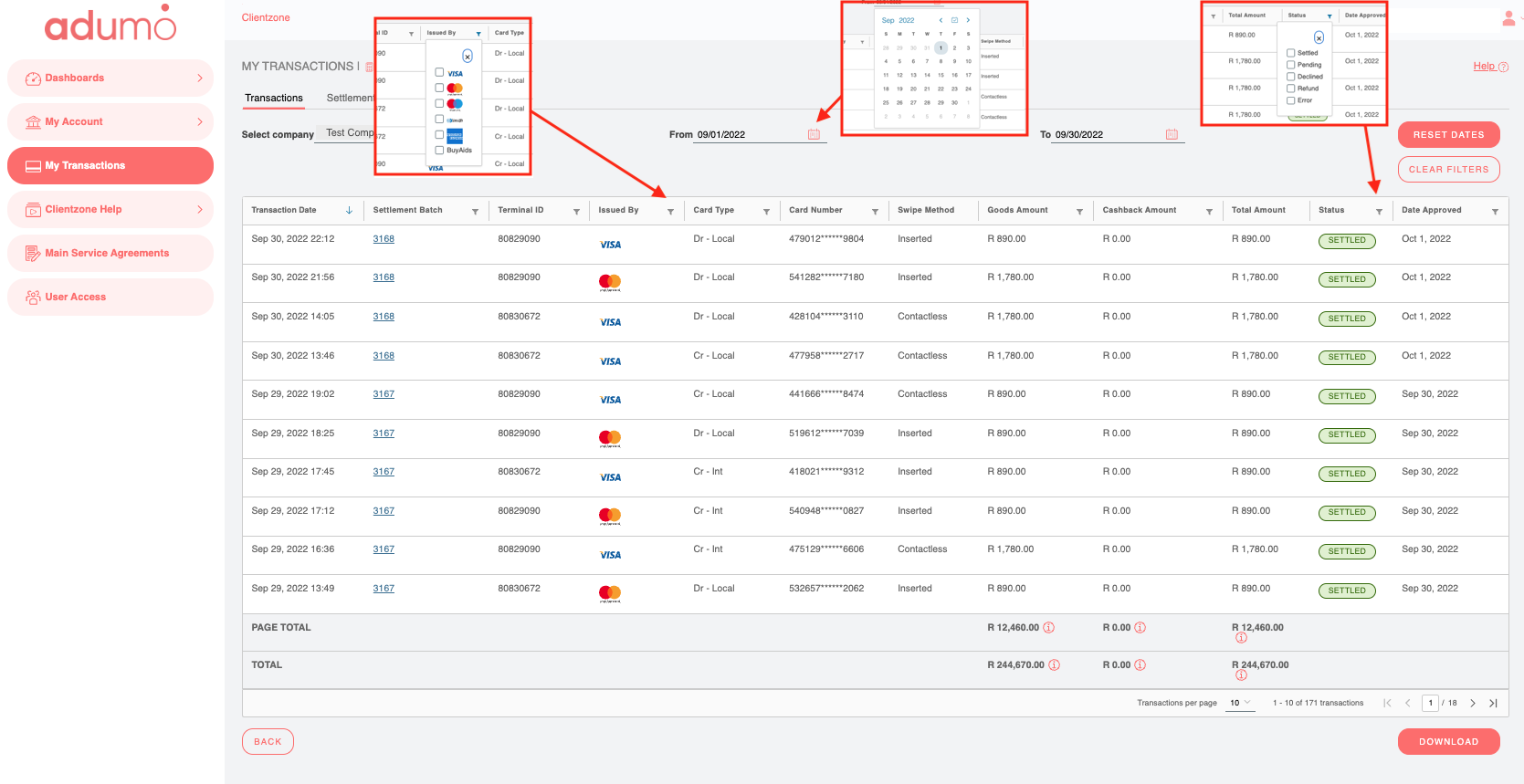Click the current page number input
Viewport: 1524px width, 784px height.
pos(1430,703)
